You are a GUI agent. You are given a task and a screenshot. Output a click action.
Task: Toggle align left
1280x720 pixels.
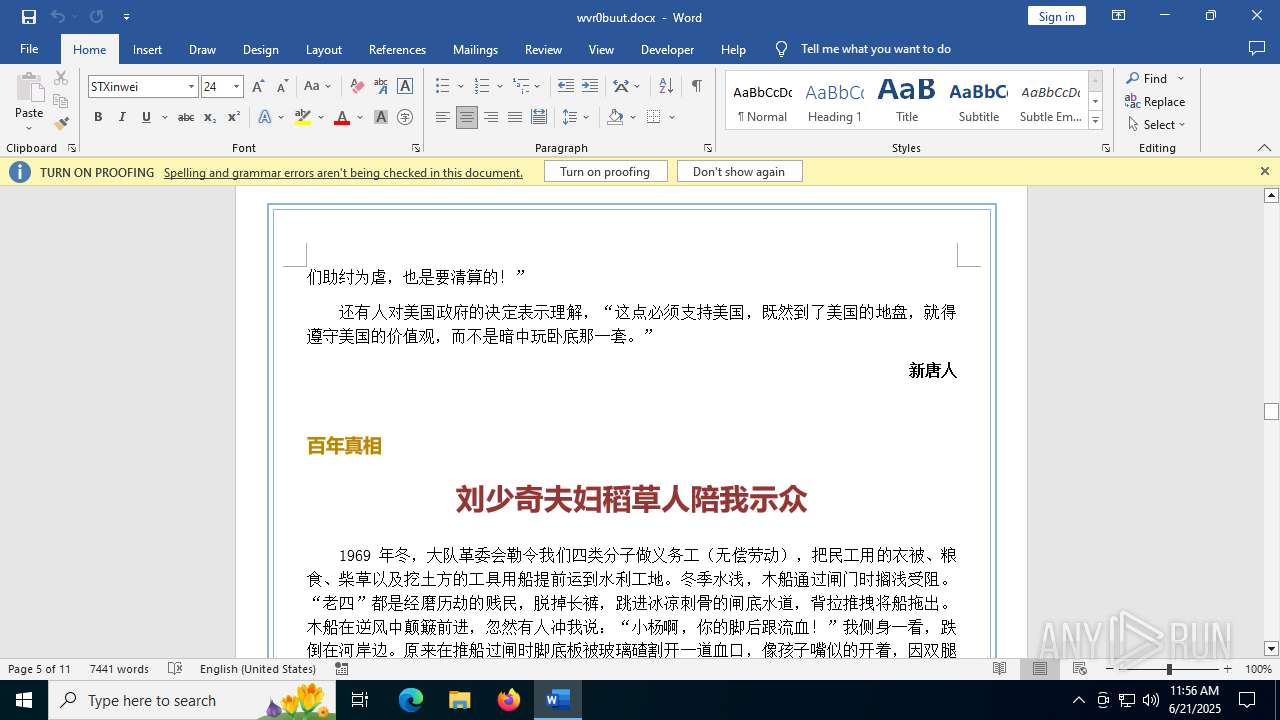442,117
